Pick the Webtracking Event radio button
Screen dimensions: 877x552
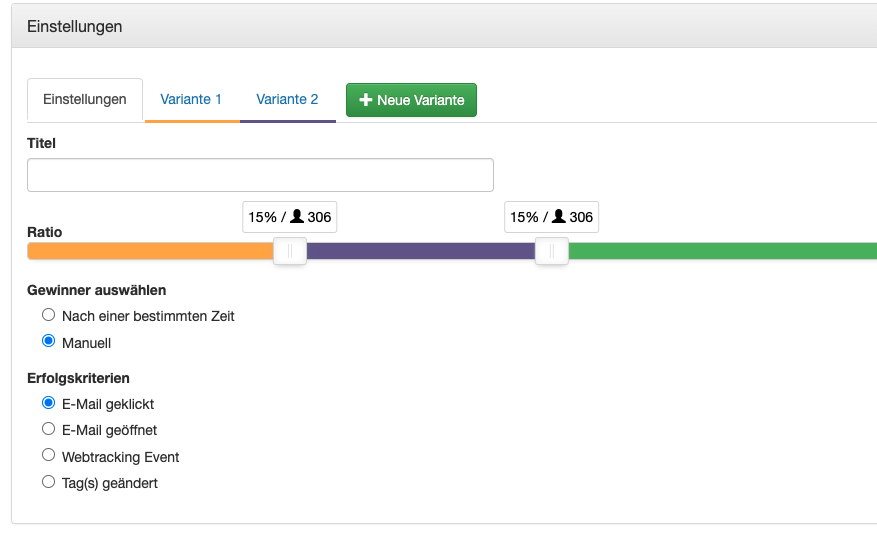49,455
